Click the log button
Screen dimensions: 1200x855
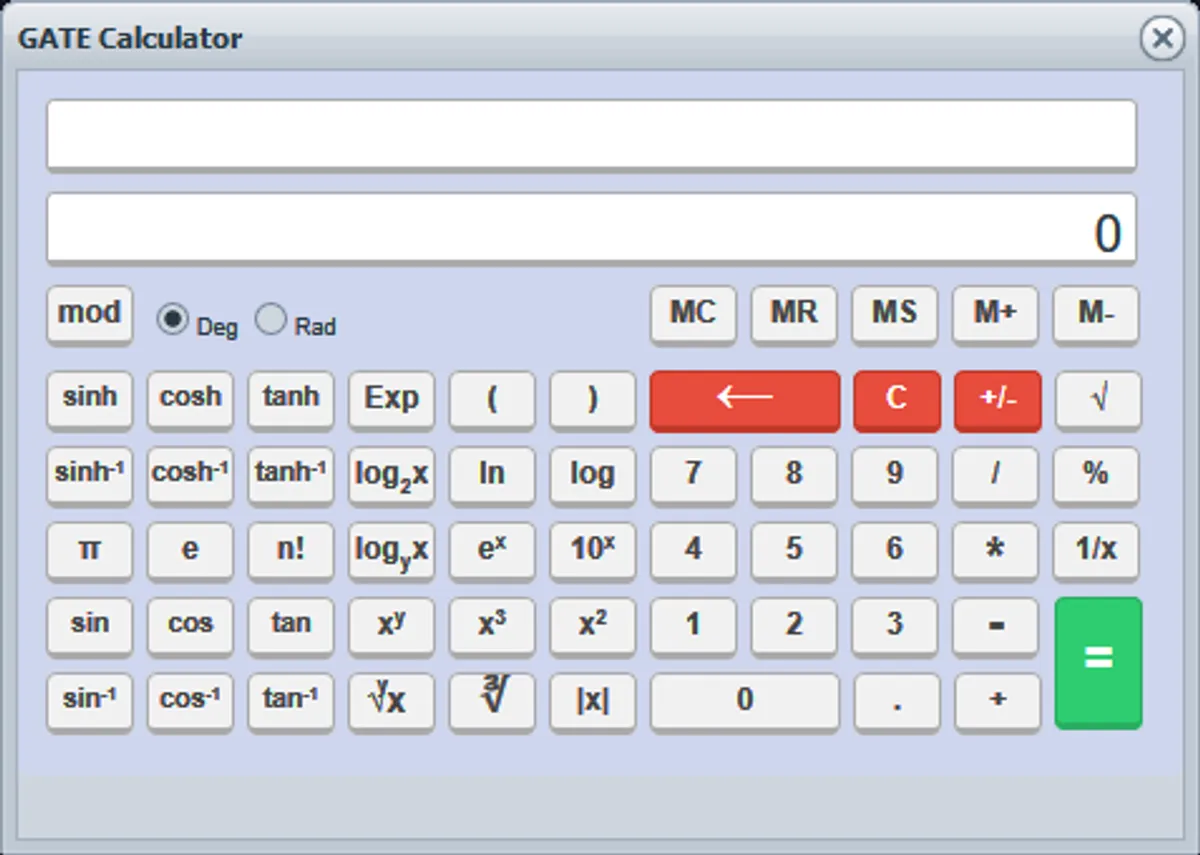592,475
